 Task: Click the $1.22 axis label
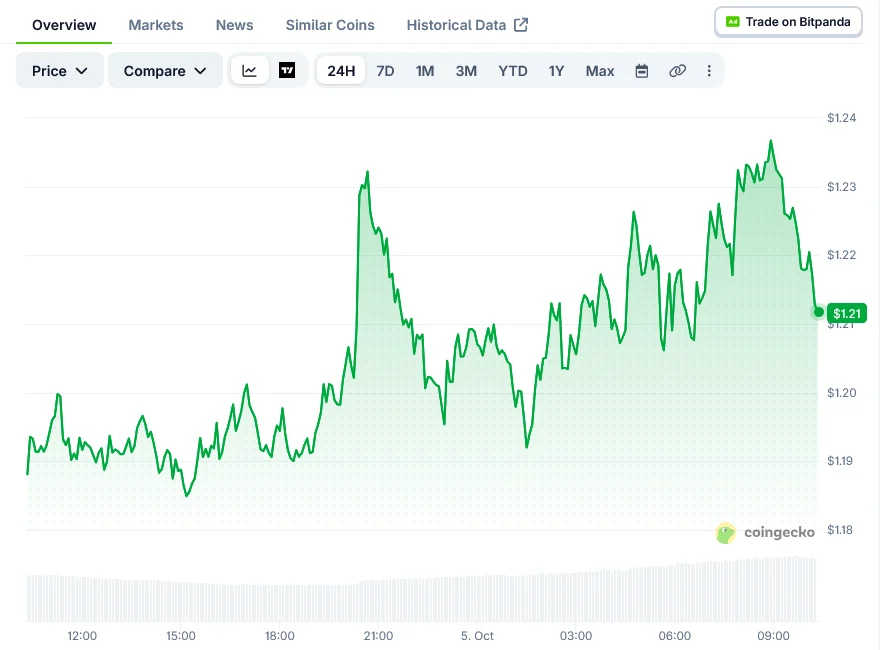(x=841, y=255)
